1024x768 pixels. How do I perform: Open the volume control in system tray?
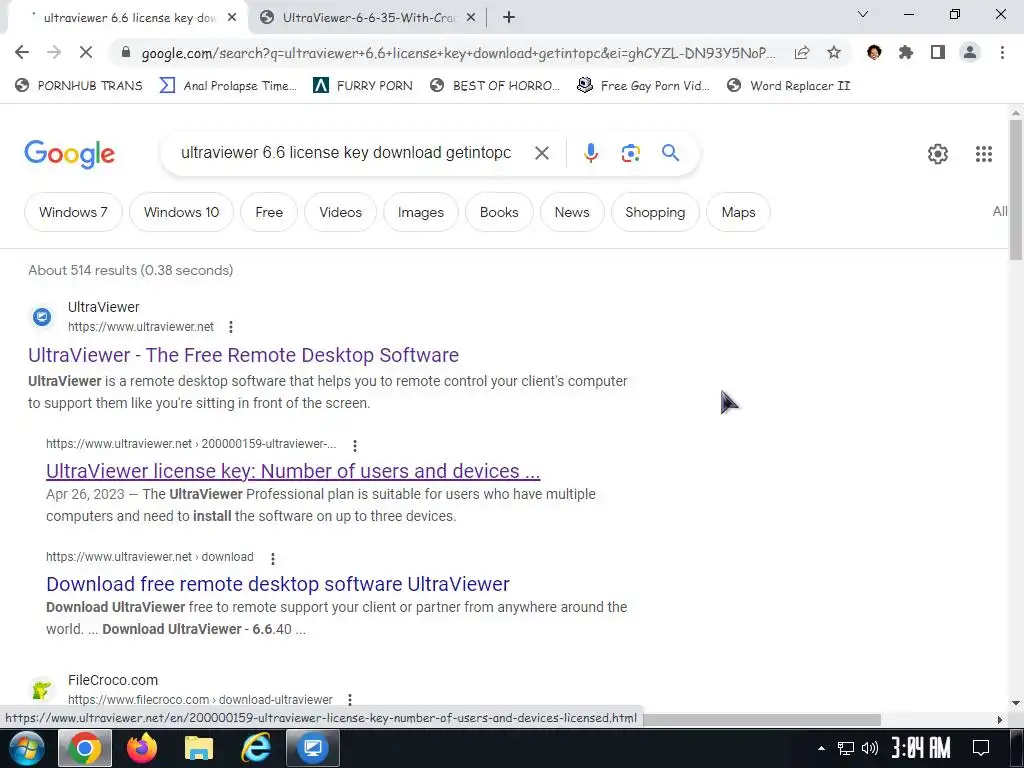869,748
